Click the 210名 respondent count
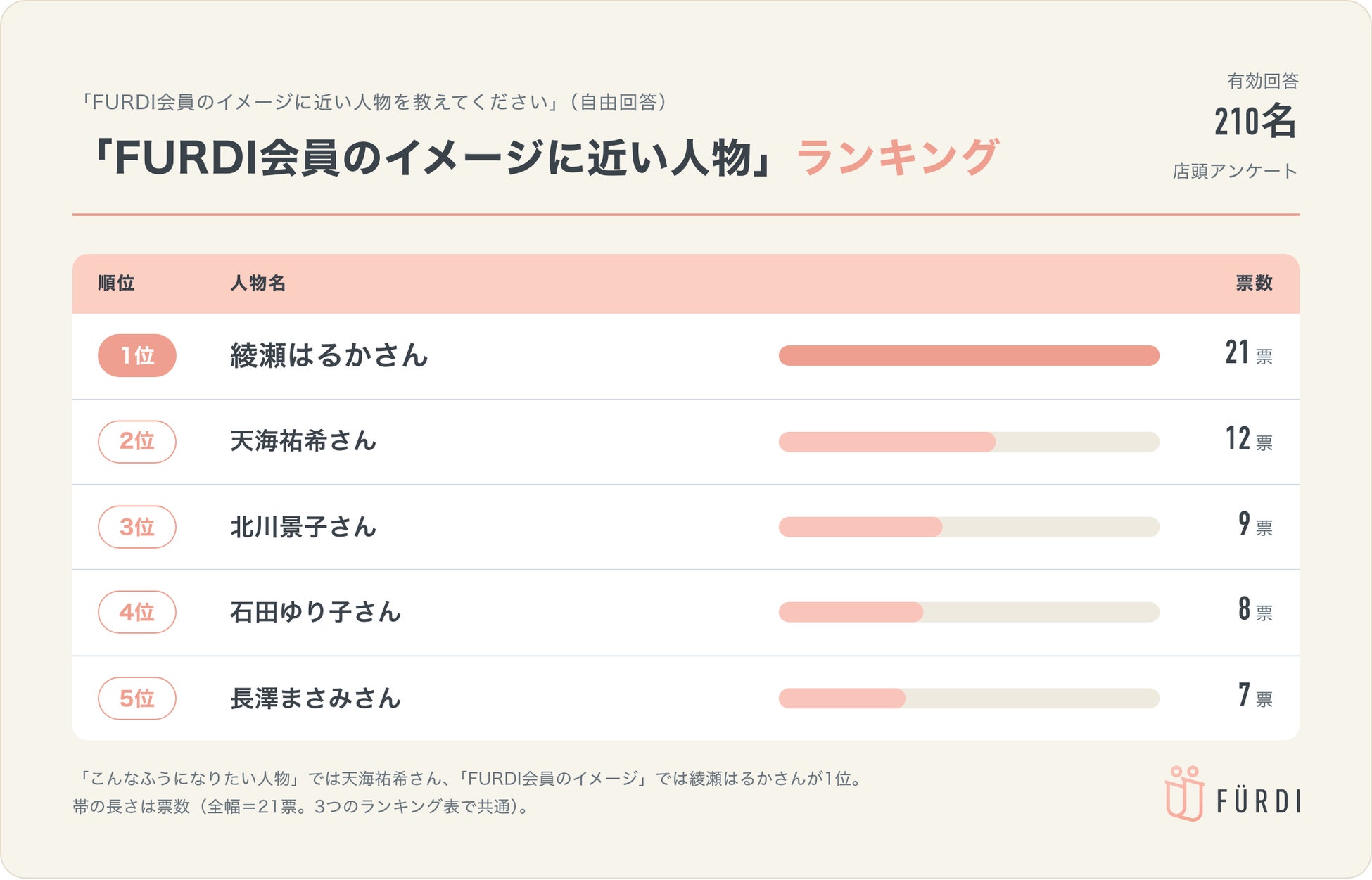The width and height of the screenshot is (1372, 880). click(x=1255, y=121)
